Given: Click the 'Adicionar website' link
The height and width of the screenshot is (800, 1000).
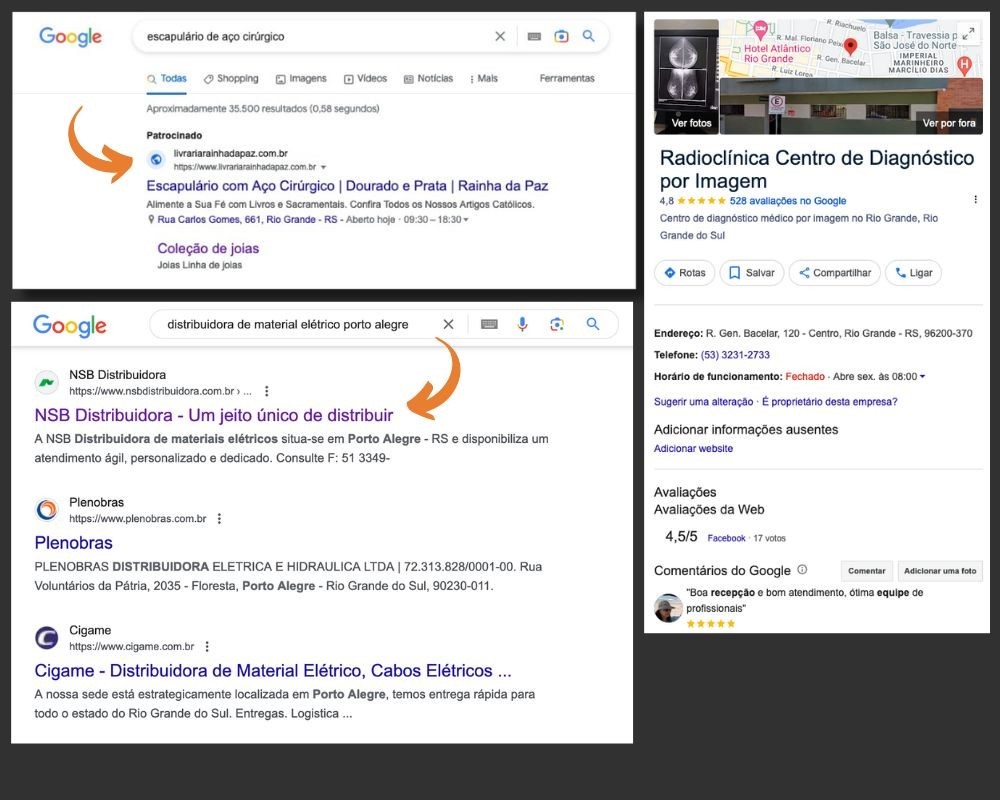Looking at the screenshot, I should 693,449.
